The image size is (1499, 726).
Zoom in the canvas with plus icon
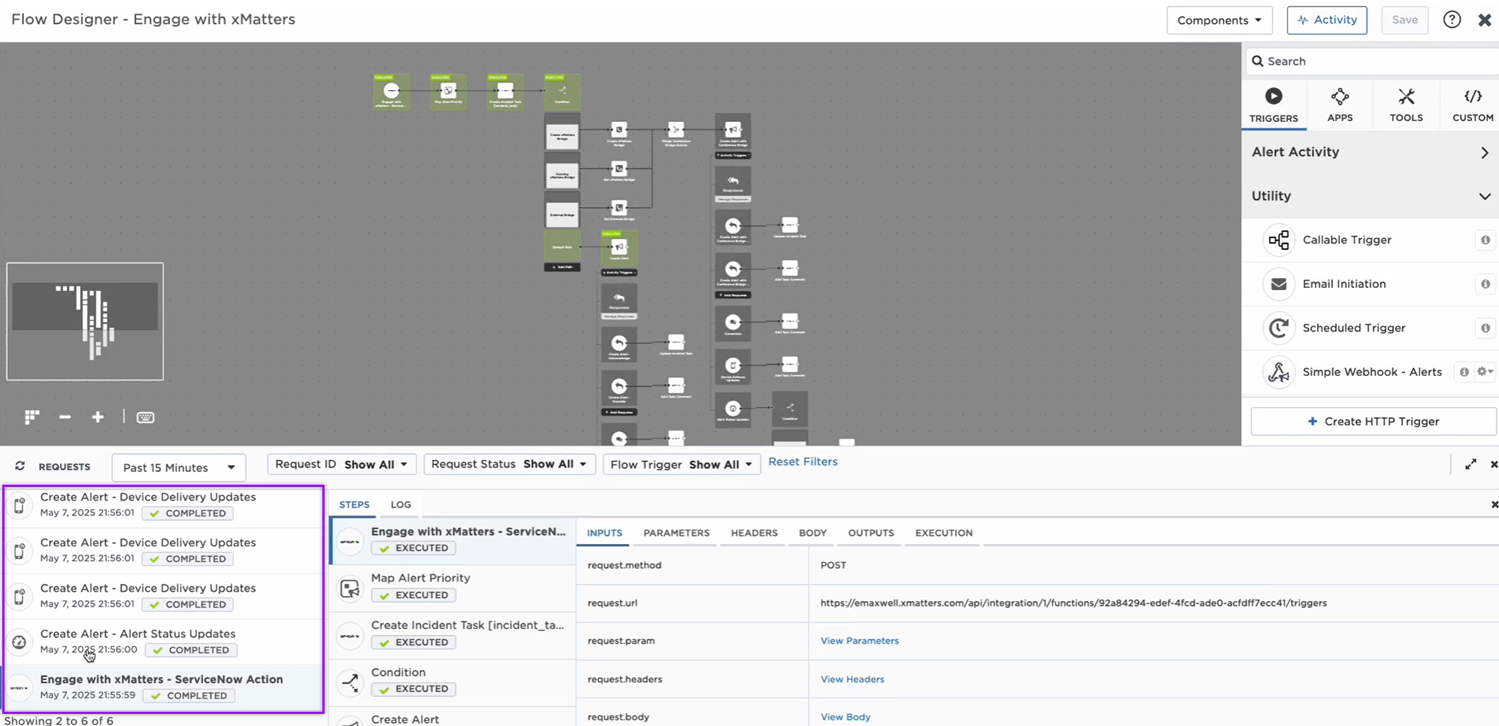(x=98, y=417)
